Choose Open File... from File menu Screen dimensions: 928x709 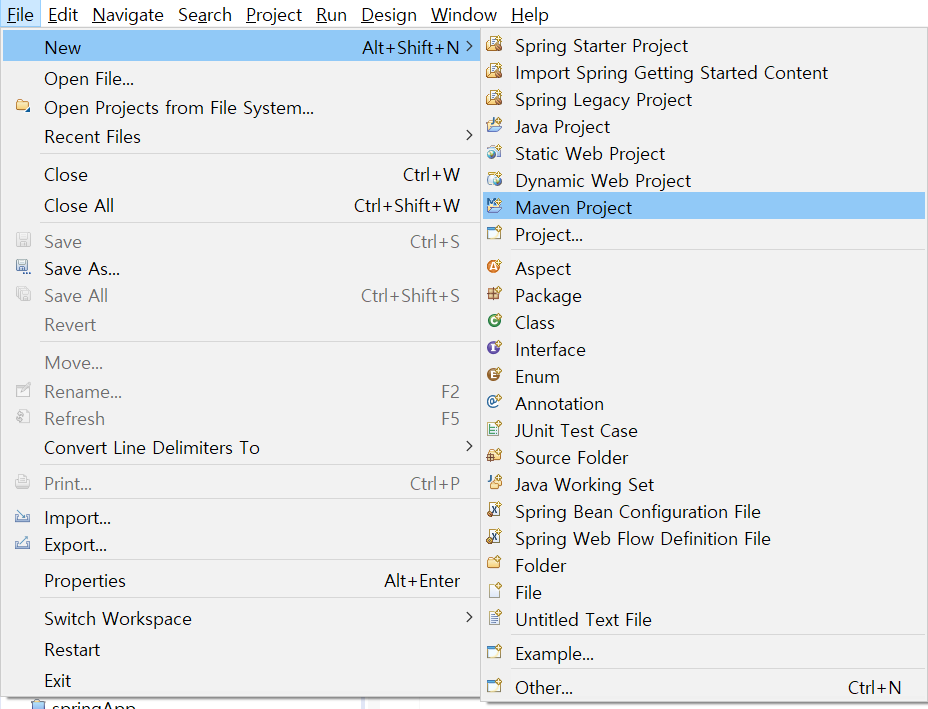pos(241,78)
